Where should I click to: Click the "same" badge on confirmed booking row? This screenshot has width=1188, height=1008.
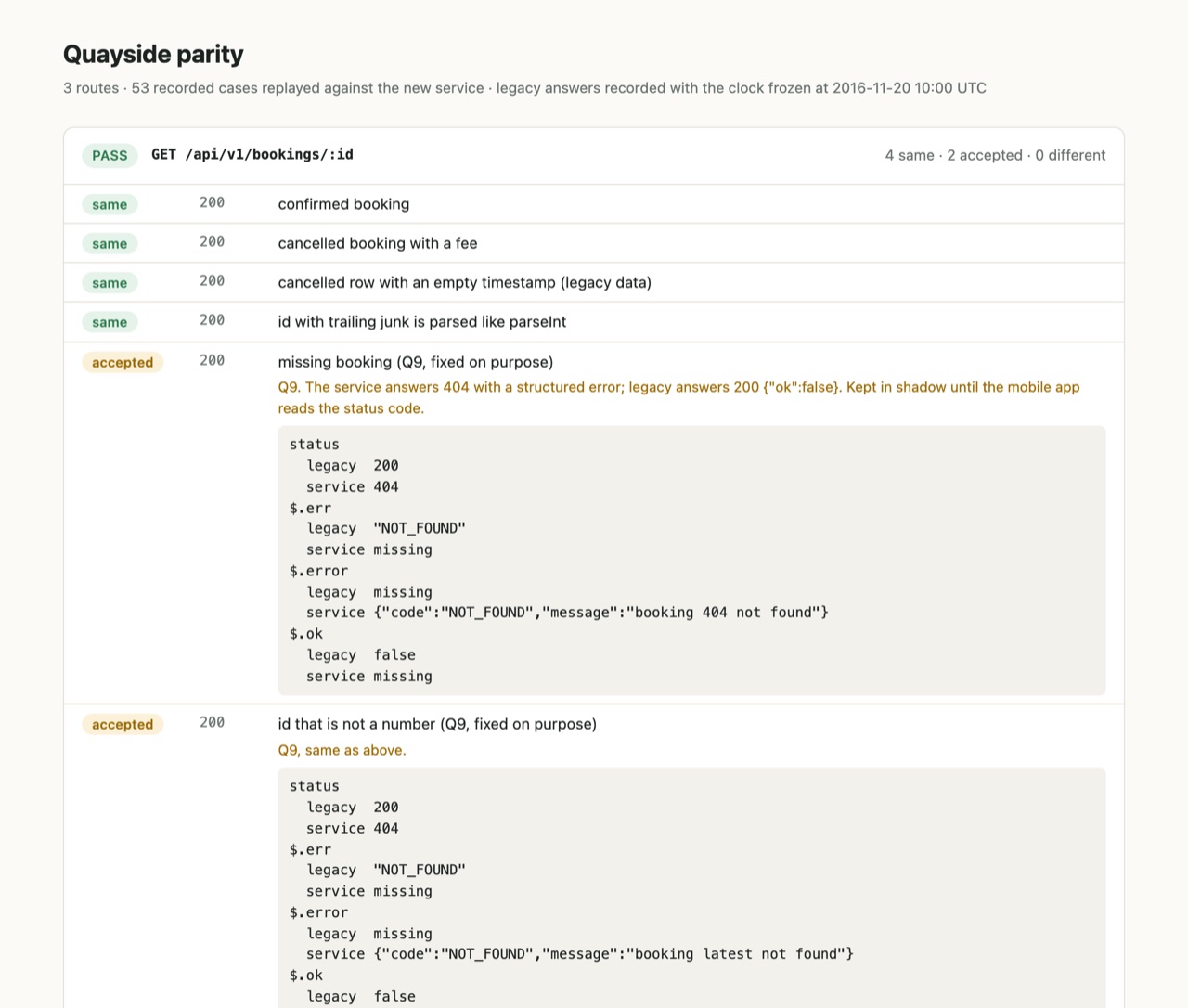[110, 204]
